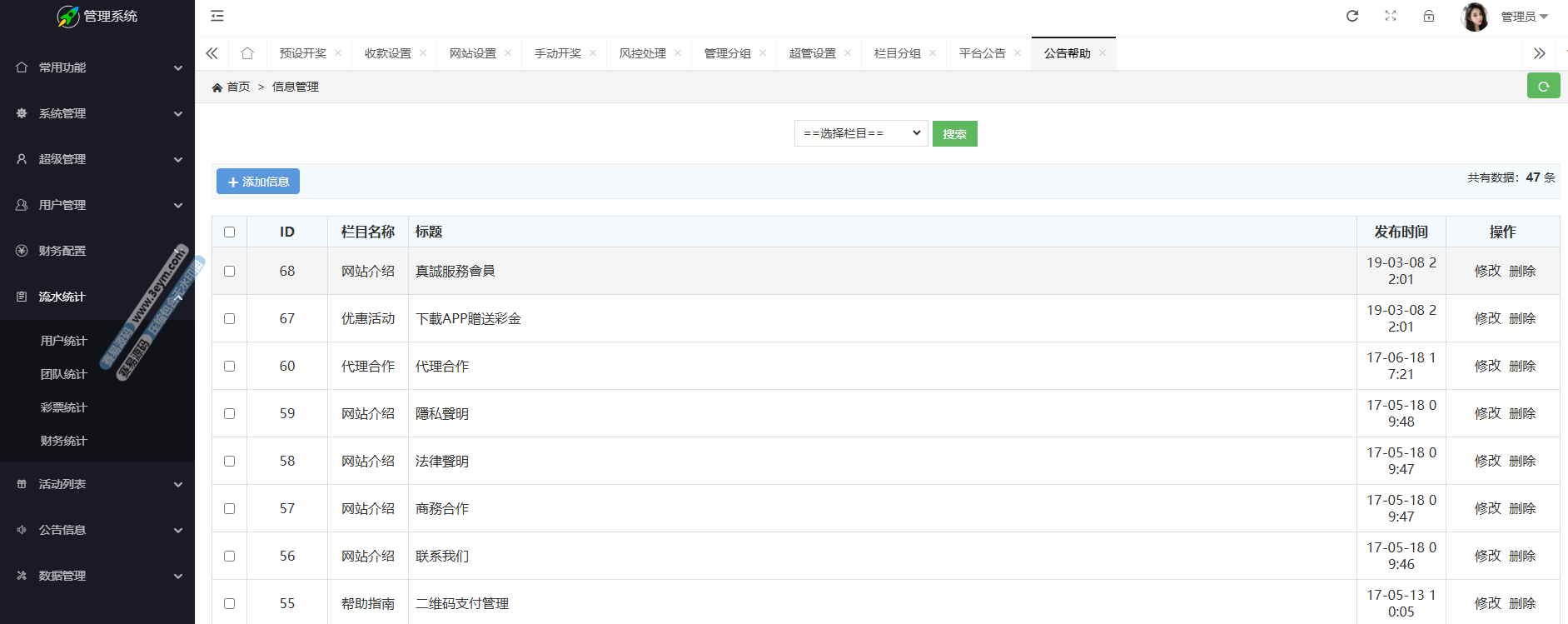The height and width of the screenshot is (624, 1568).
Task: Toggle the select-all checkbox in header
Action: pyautogui.click(x=230, y=232)
